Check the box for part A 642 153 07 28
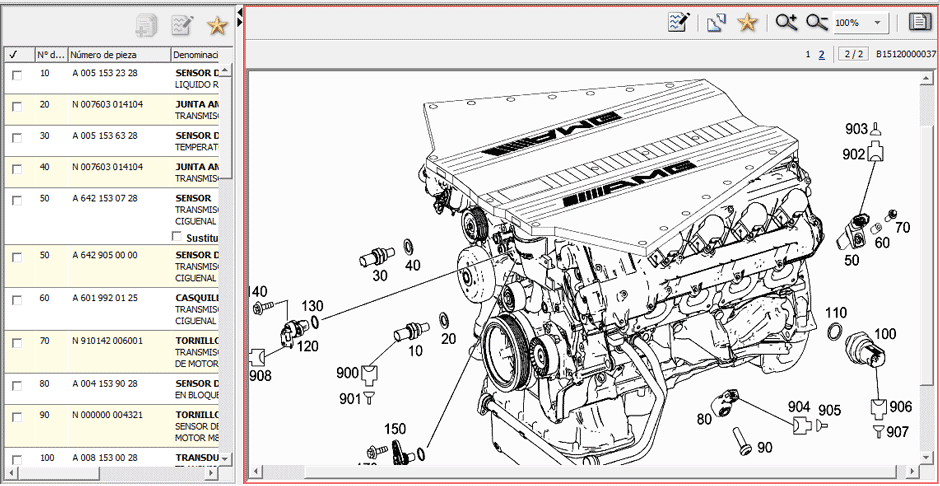The image size is (940, 486). point(17,200)
